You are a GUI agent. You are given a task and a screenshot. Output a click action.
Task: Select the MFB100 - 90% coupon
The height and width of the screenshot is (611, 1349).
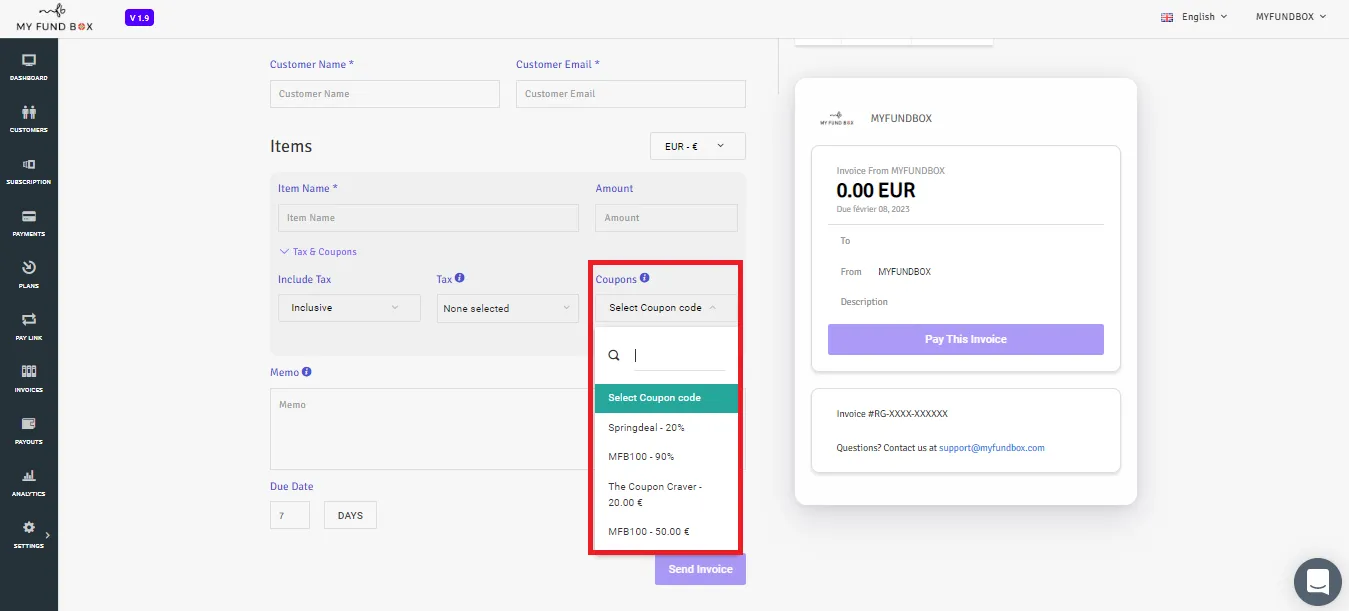point(666,457)
